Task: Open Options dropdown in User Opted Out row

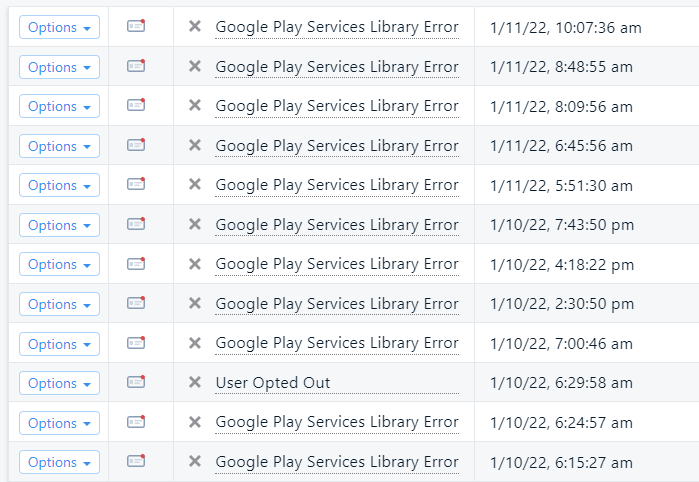Action: tap(59, 383)
